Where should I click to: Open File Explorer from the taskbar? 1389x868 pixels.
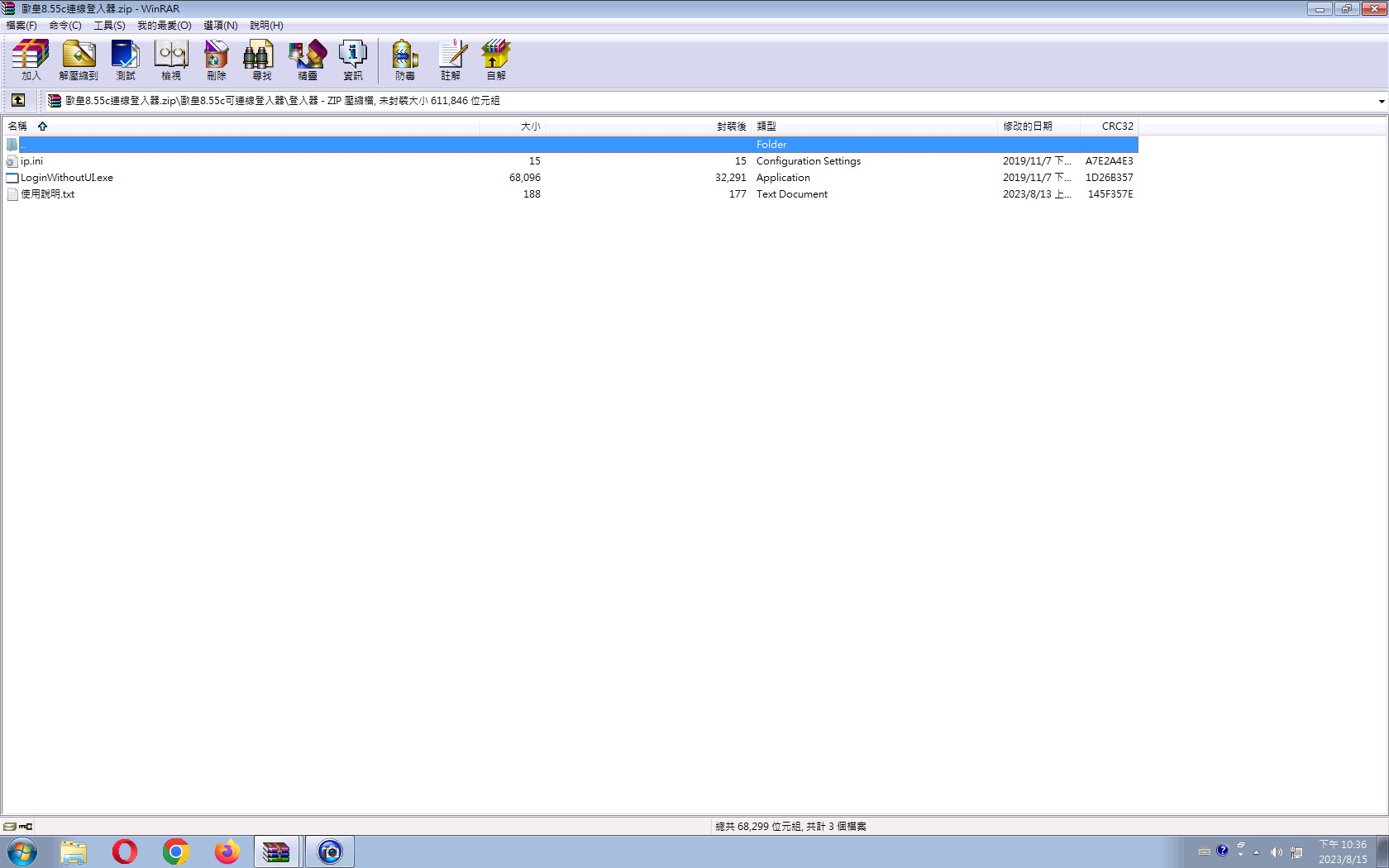pos(74,851)
